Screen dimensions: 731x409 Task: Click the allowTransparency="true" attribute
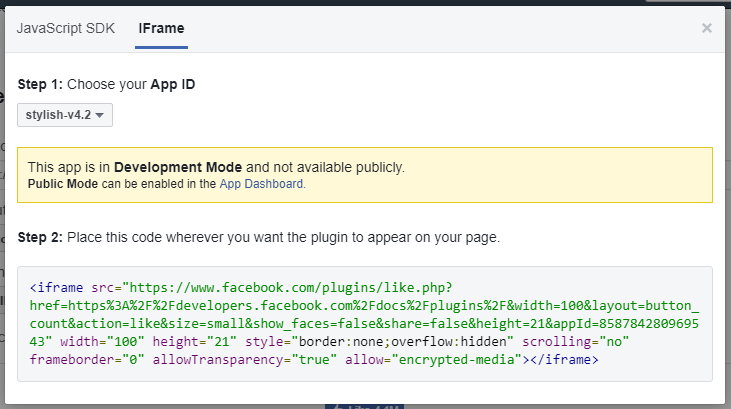(245, 360)
